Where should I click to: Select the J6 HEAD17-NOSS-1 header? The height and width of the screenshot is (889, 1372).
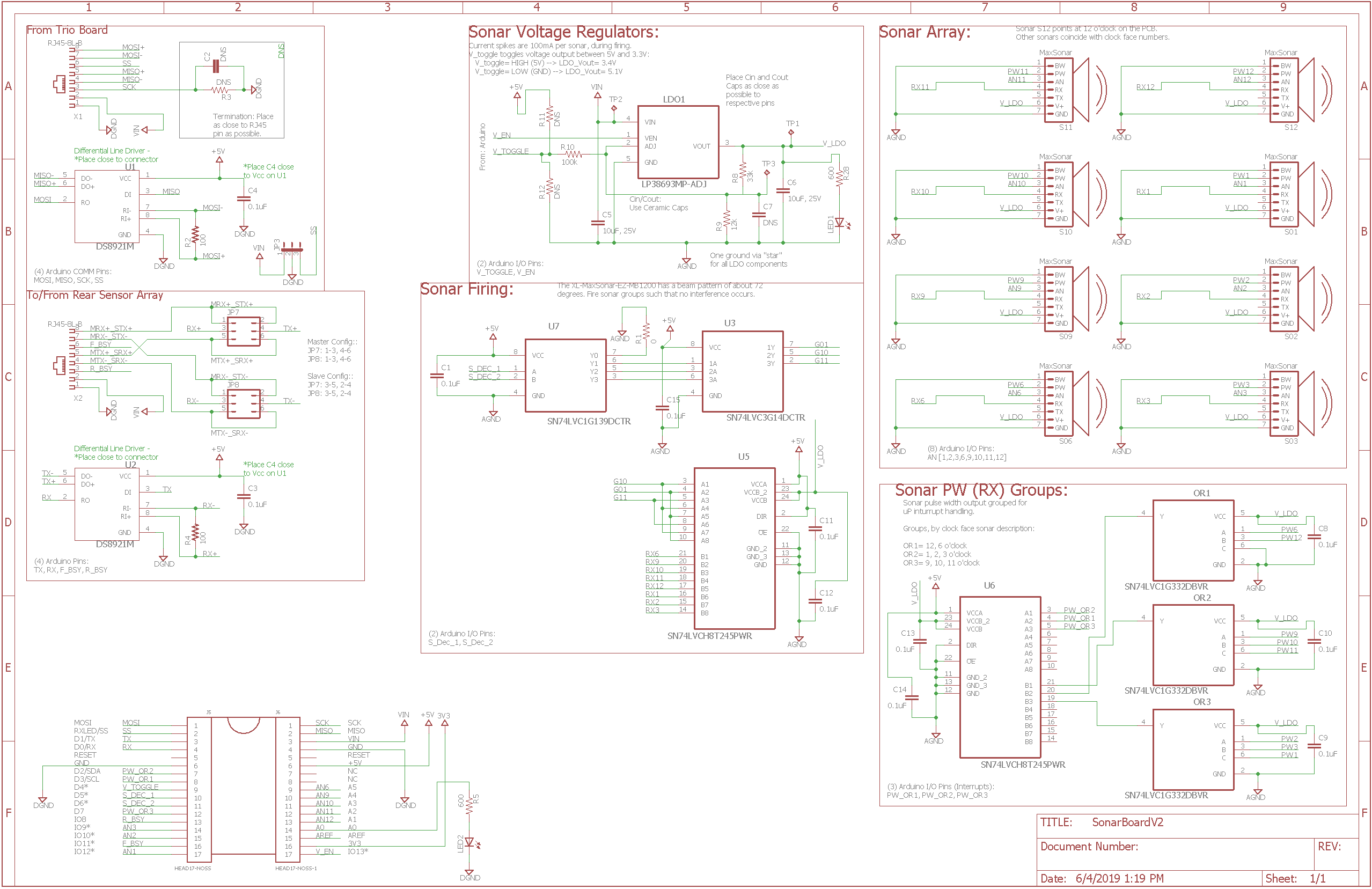tap(287, 790)
